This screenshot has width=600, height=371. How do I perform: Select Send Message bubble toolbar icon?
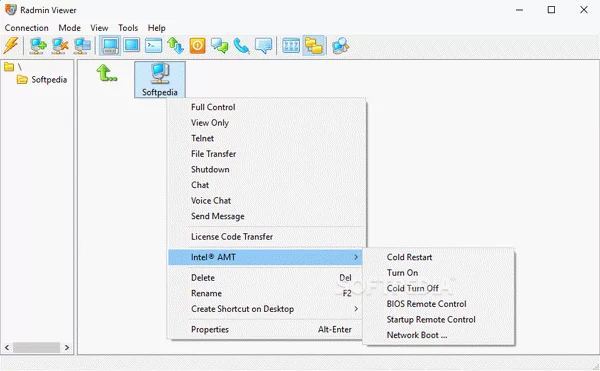click(x=264, y=46)
